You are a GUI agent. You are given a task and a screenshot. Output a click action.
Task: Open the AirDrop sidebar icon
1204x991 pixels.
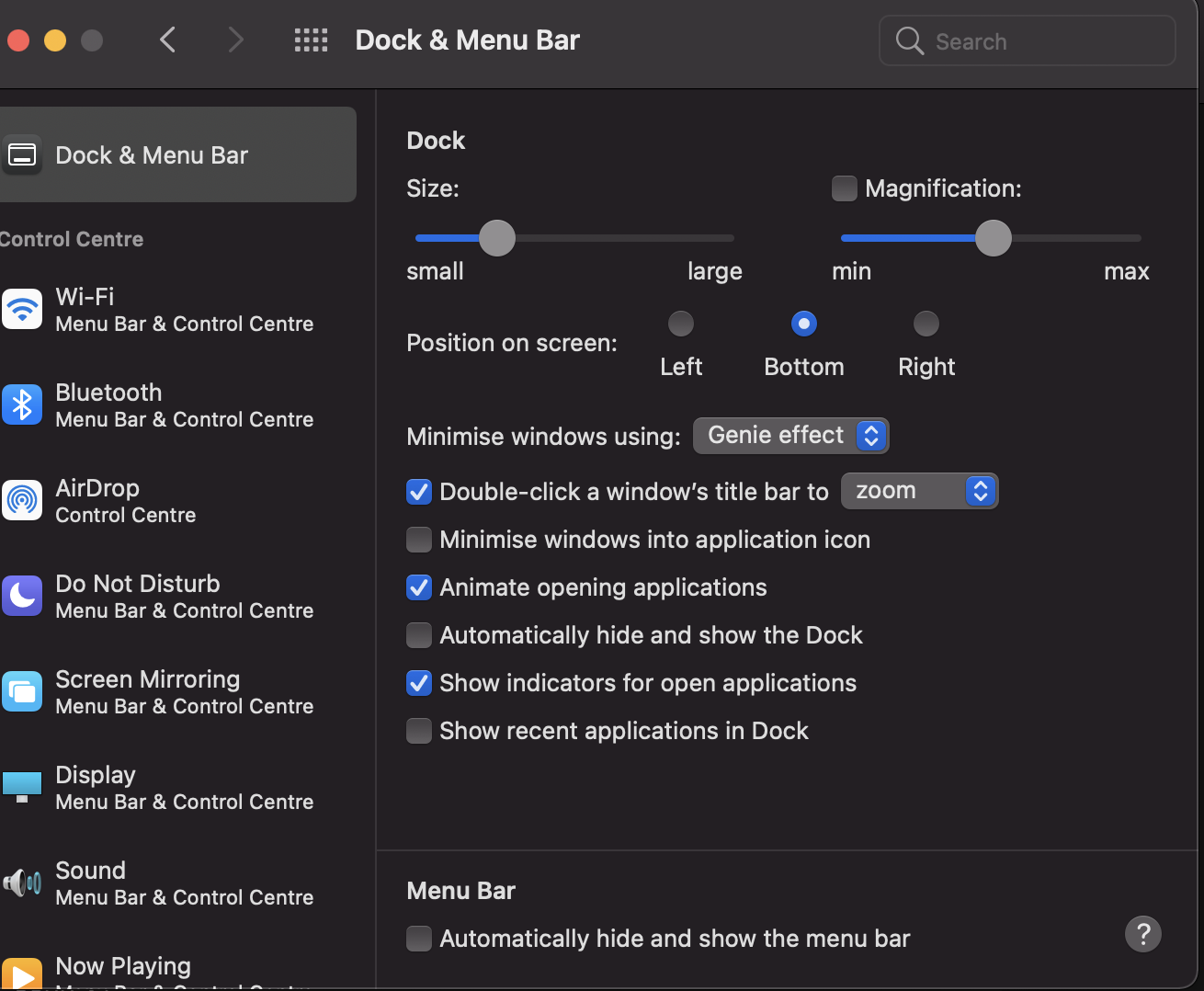pos(22,501)
